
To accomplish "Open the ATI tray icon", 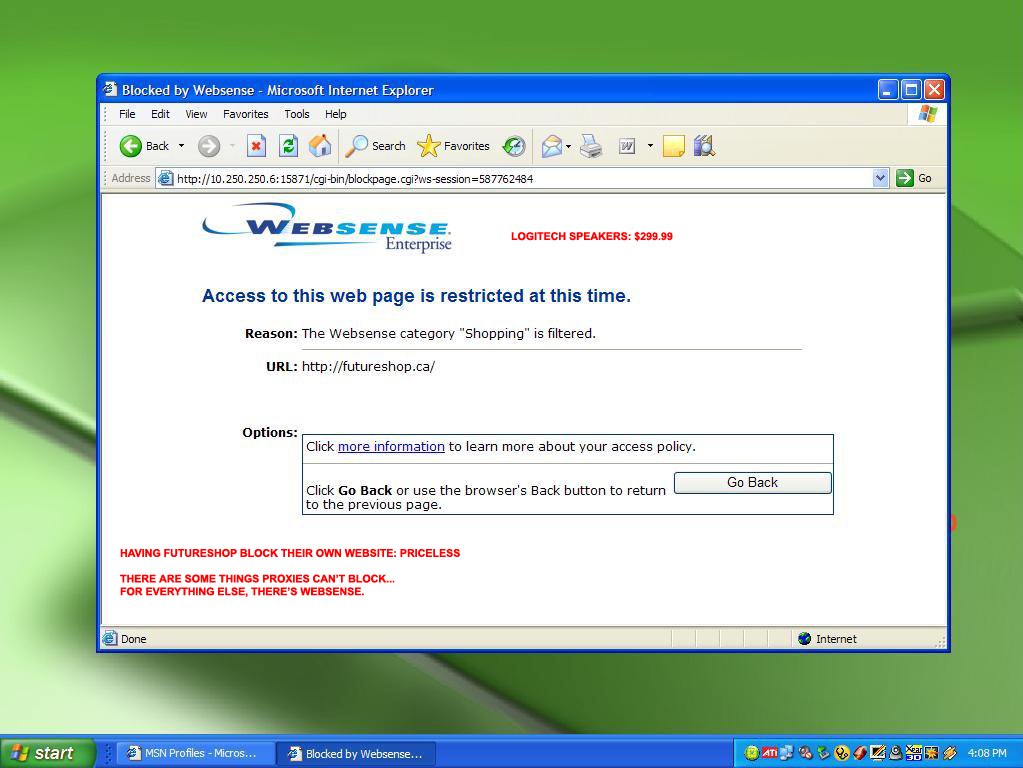I will 770,753.
